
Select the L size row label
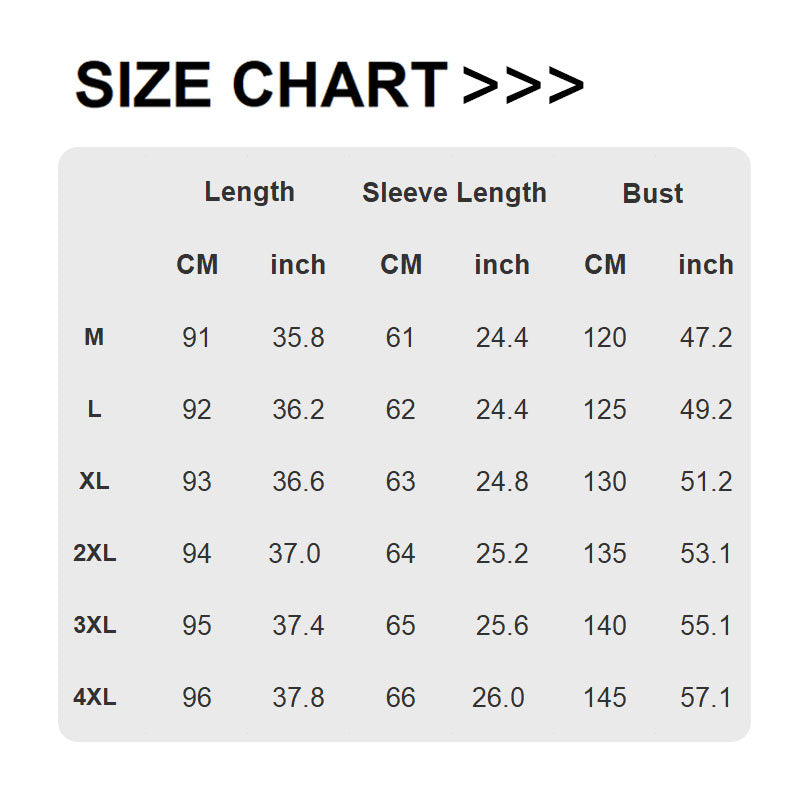[94, 409]
